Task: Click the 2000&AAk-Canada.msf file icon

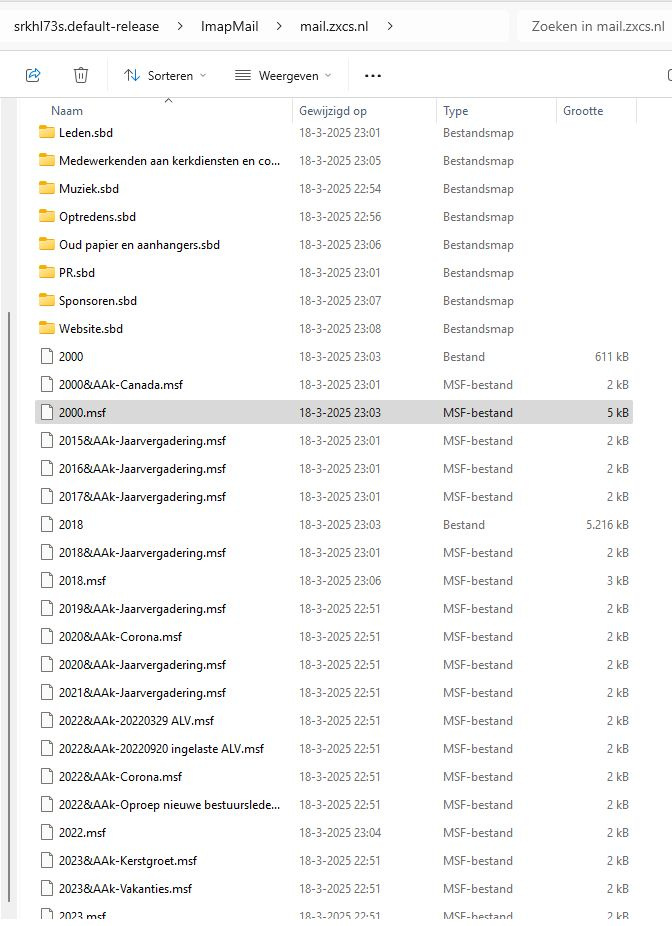Action: (x=47, y=384)
